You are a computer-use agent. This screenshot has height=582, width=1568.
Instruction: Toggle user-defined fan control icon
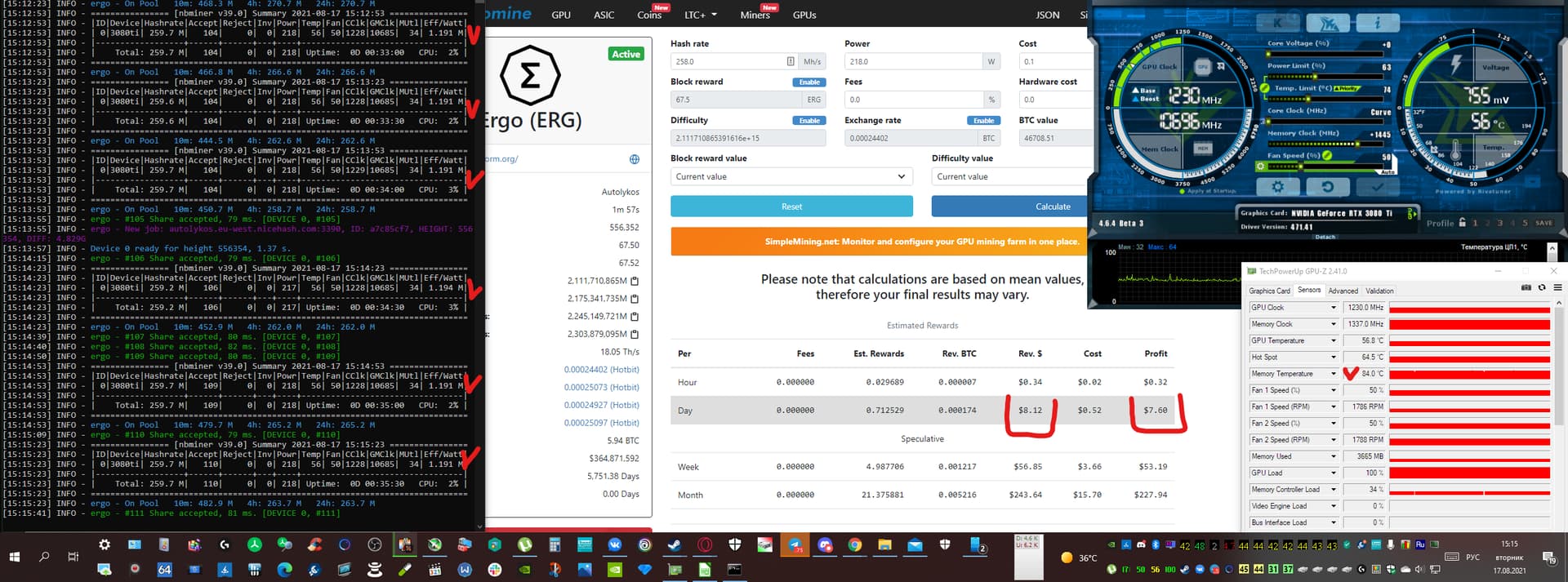1261,166
